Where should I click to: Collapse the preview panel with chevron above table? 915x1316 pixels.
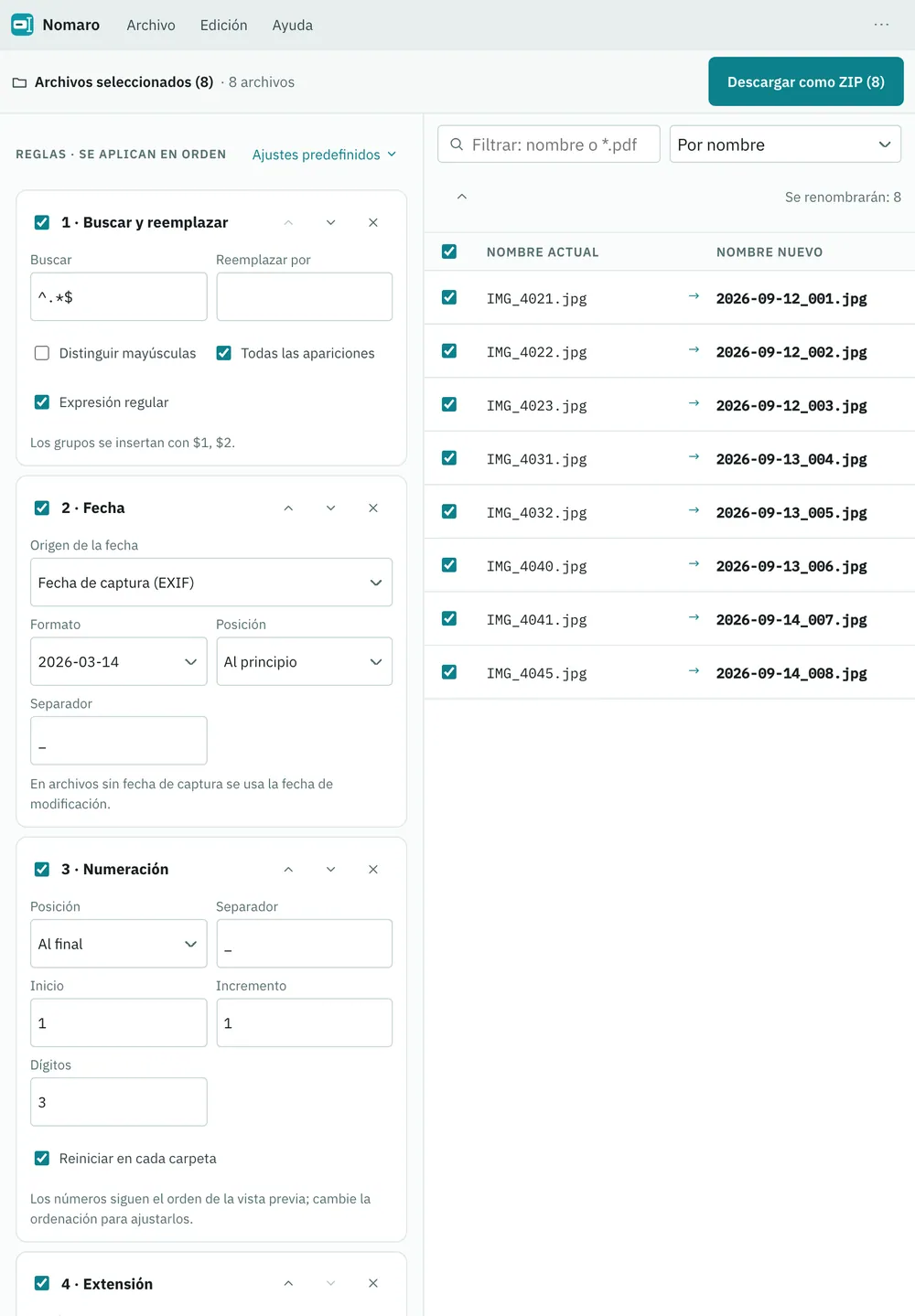[462, 197]
